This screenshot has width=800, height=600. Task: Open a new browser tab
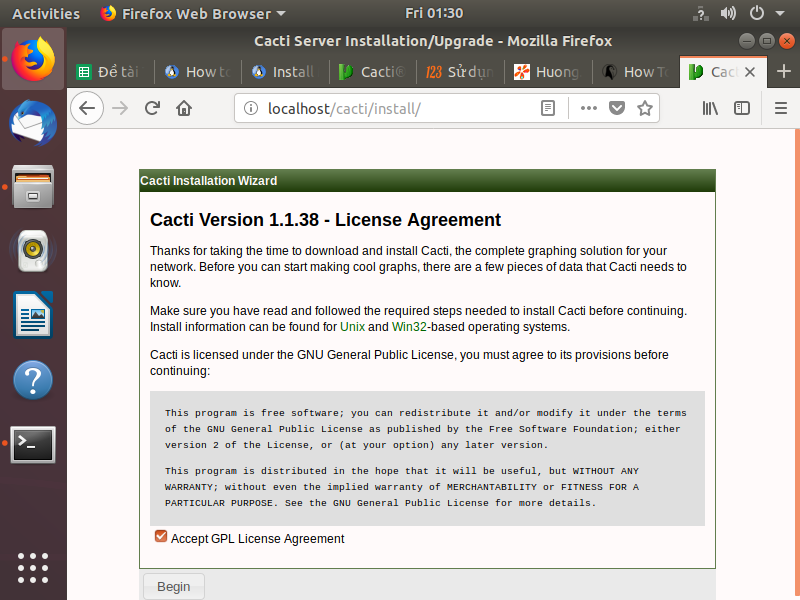pyautogui.click(x=784, y=71)
